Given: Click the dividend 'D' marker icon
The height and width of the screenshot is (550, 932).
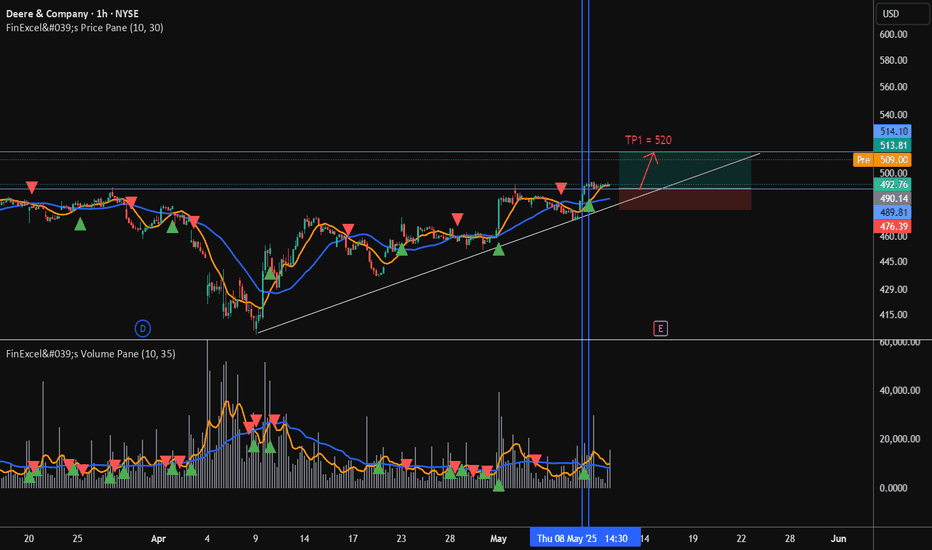Looking at the screenshot, I should pos(143,328).
